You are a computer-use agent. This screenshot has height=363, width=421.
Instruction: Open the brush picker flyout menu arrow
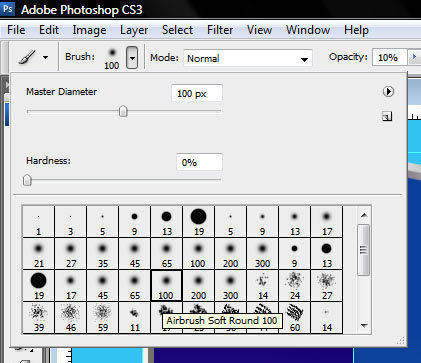click(388, 91)
